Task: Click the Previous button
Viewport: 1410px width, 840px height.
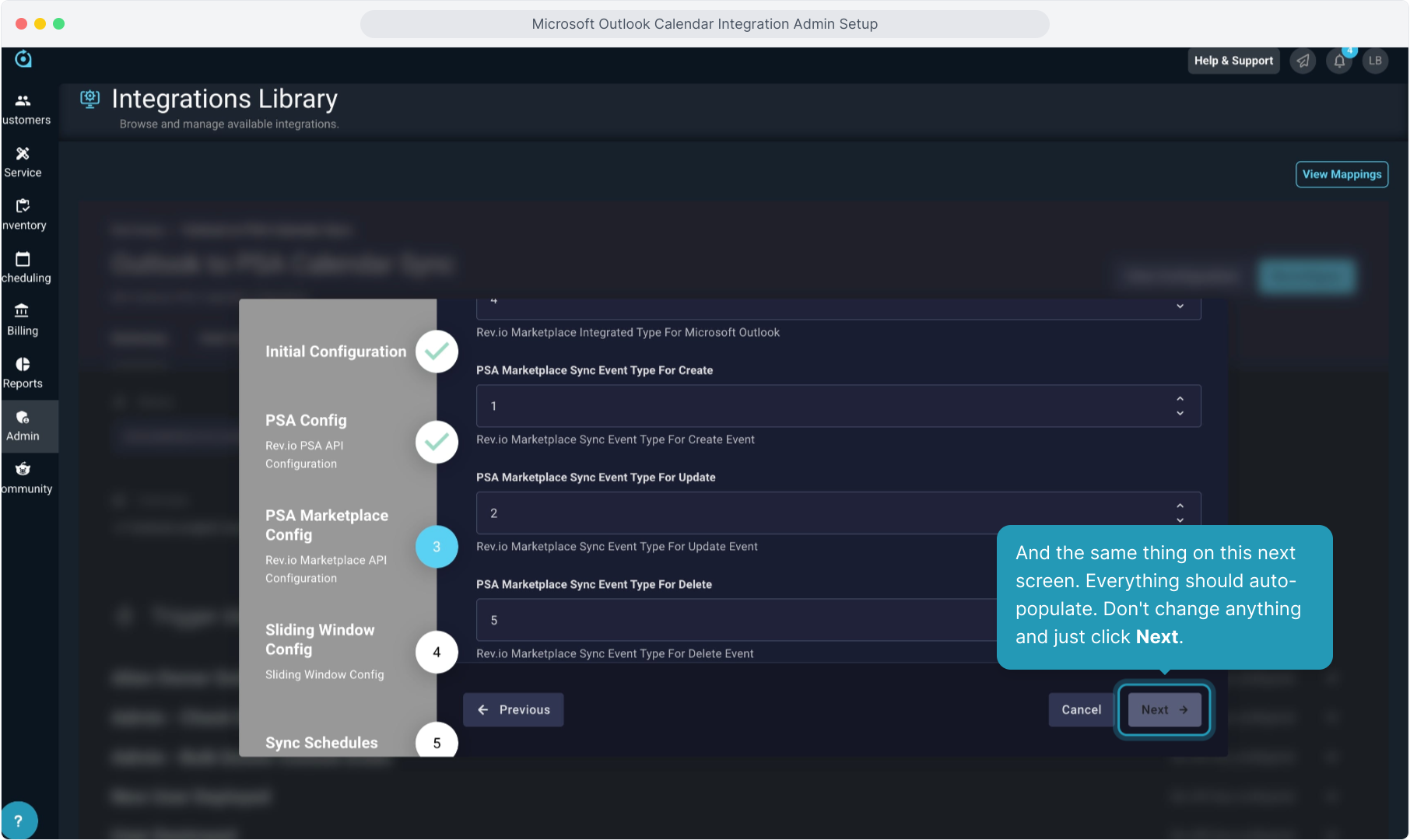Action: 514,709
